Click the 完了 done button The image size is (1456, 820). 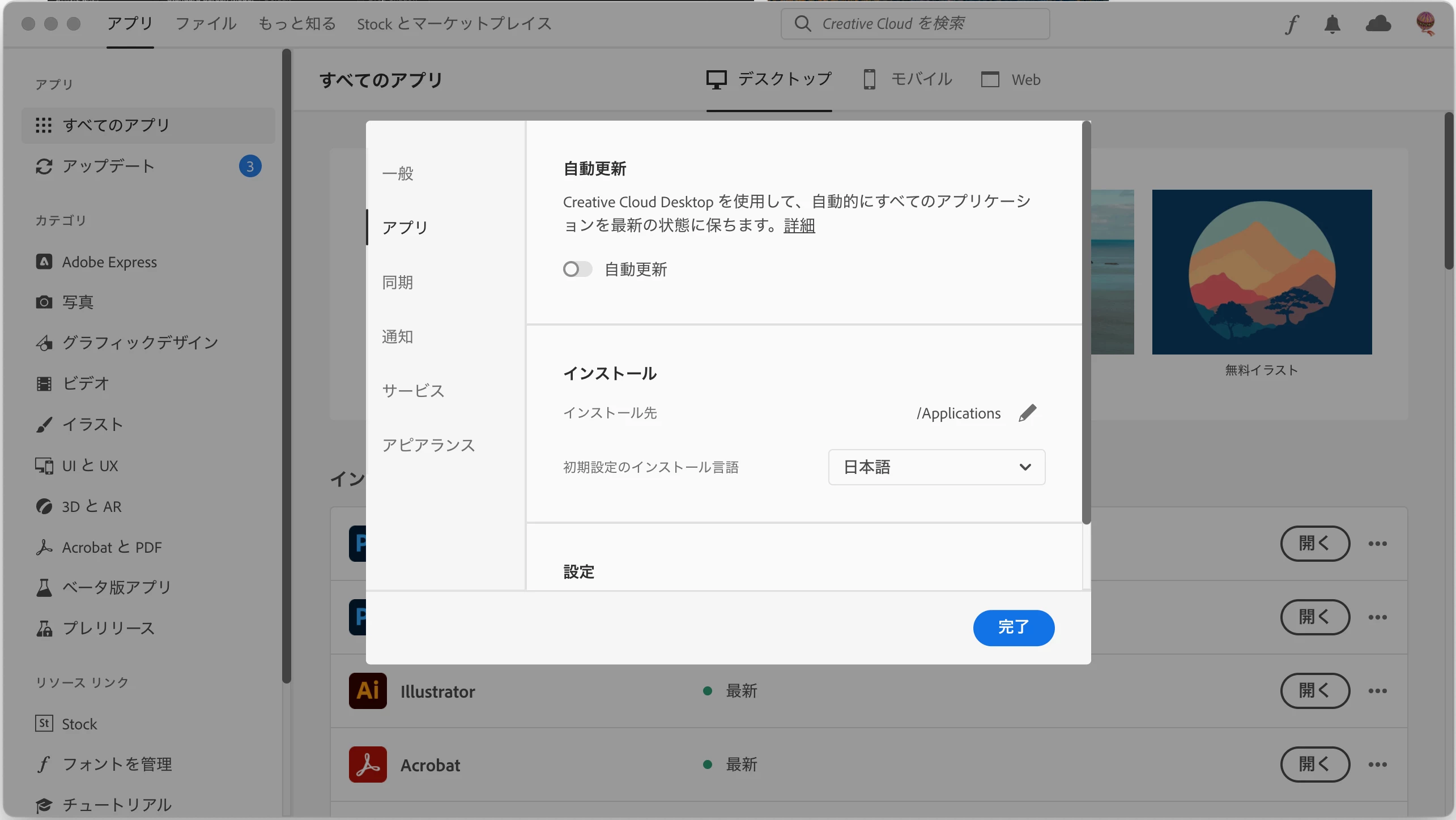click(x=1013, y=627)
